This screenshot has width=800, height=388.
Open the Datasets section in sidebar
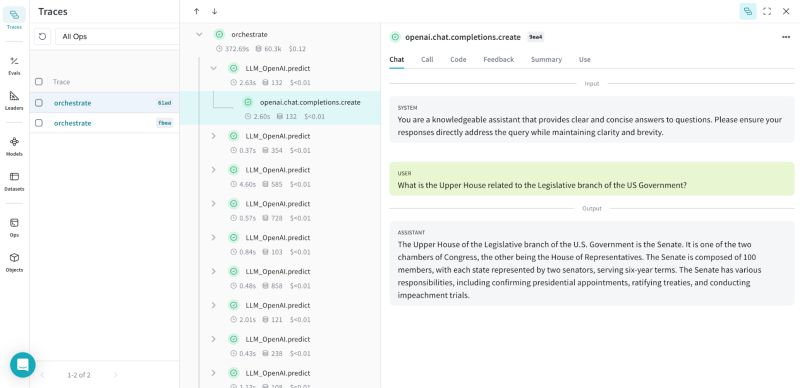pyautogui.click(x=14, y=181)
